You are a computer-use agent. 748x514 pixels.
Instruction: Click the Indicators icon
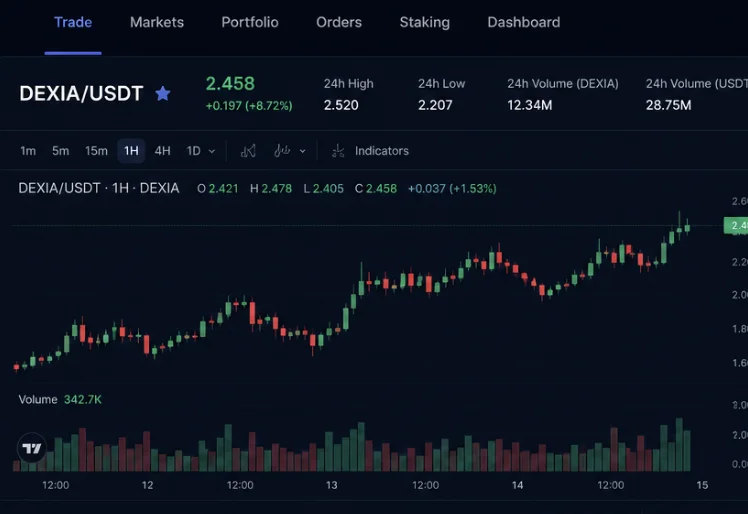pos(338,151)
